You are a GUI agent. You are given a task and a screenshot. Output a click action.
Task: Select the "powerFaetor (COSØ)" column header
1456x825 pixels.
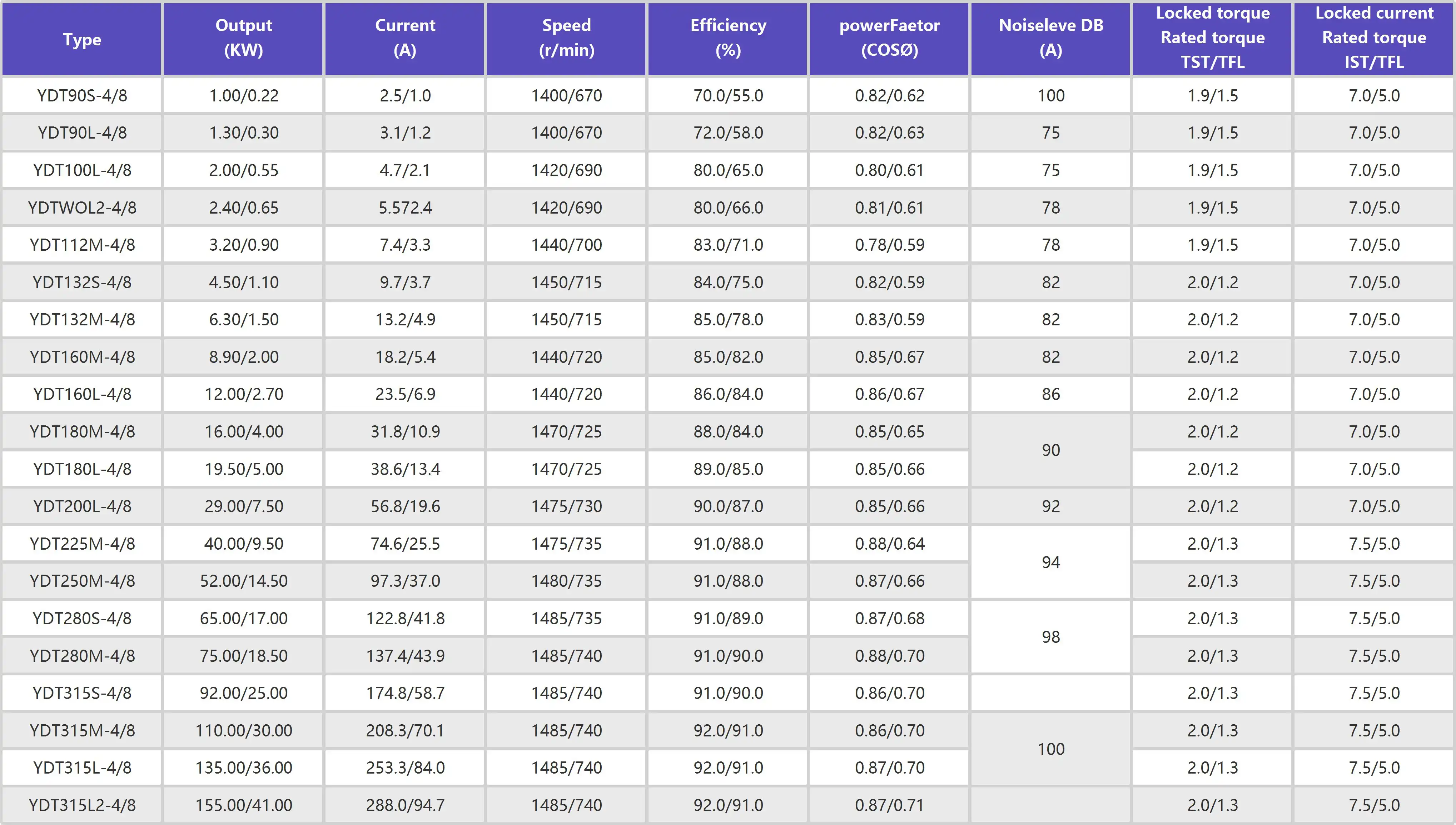coord(889,38)
